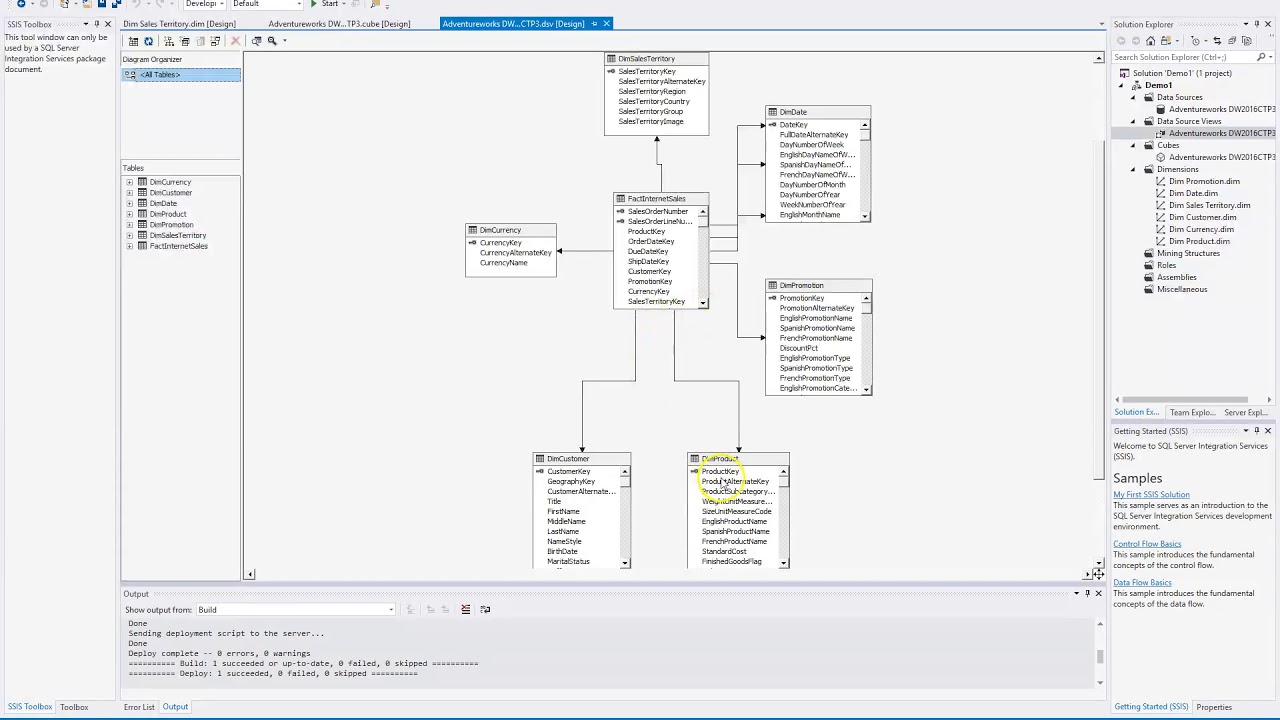Select Dim Product.dim in Solution Explorer

pos(1199,241)
